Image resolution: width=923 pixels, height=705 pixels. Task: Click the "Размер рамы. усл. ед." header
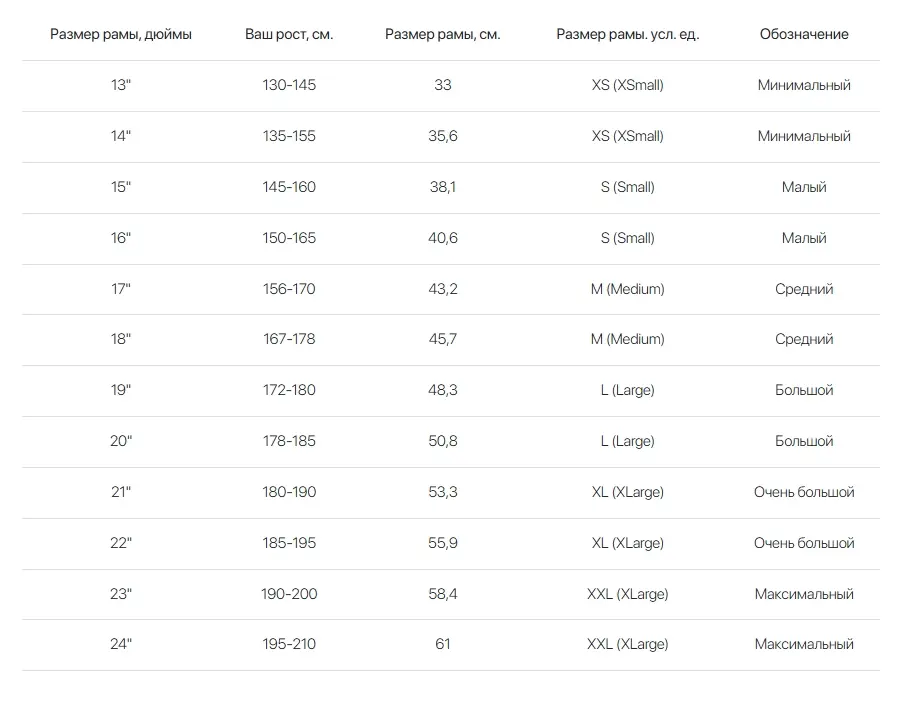pos(628,34)
